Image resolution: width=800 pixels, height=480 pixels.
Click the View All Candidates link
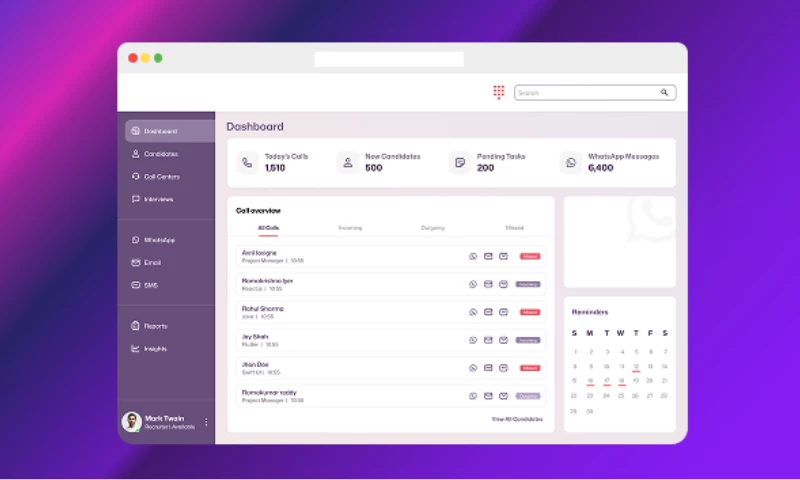[517, 419]
